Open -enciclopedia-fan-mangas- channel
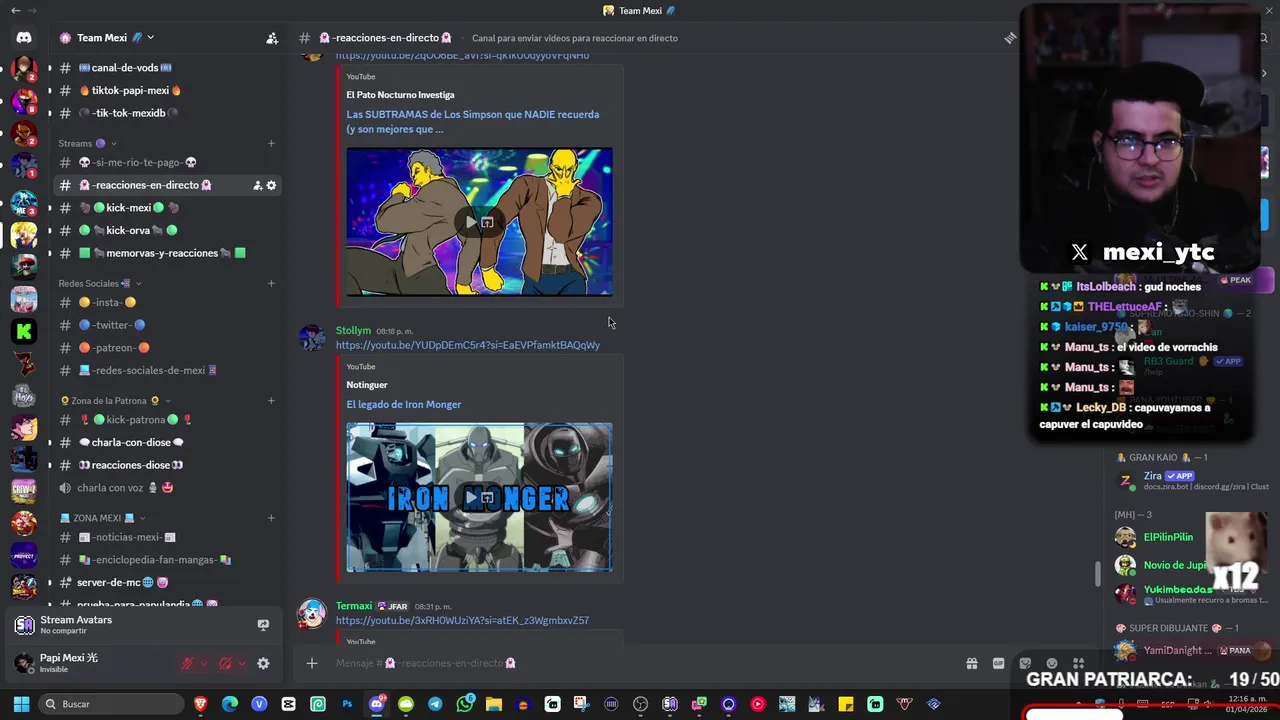This screenshot has width=1280, height=720. coord(155,560)
